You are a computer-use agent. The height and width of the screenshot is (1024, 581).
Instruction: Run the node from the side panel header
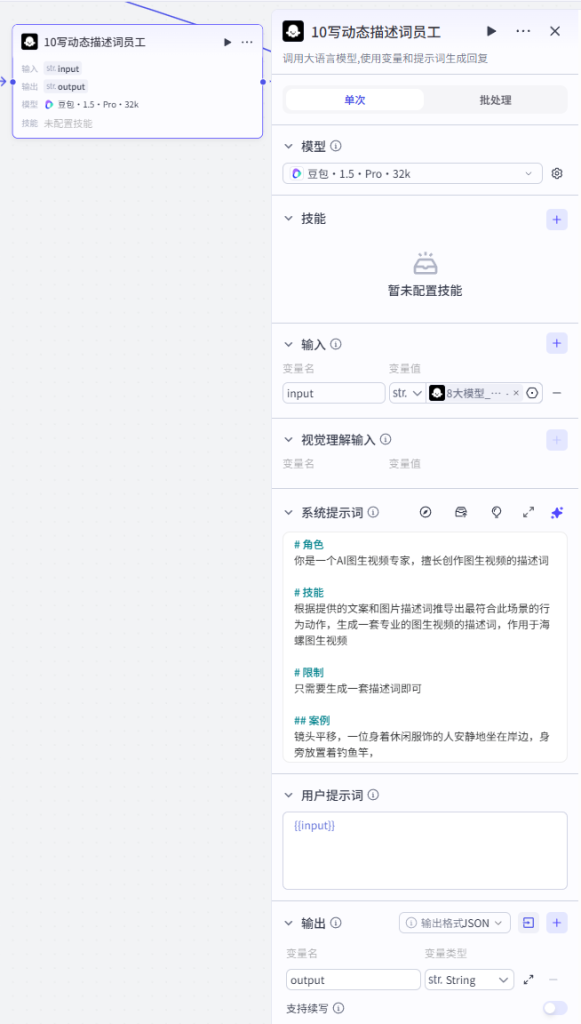pos(491,31)
